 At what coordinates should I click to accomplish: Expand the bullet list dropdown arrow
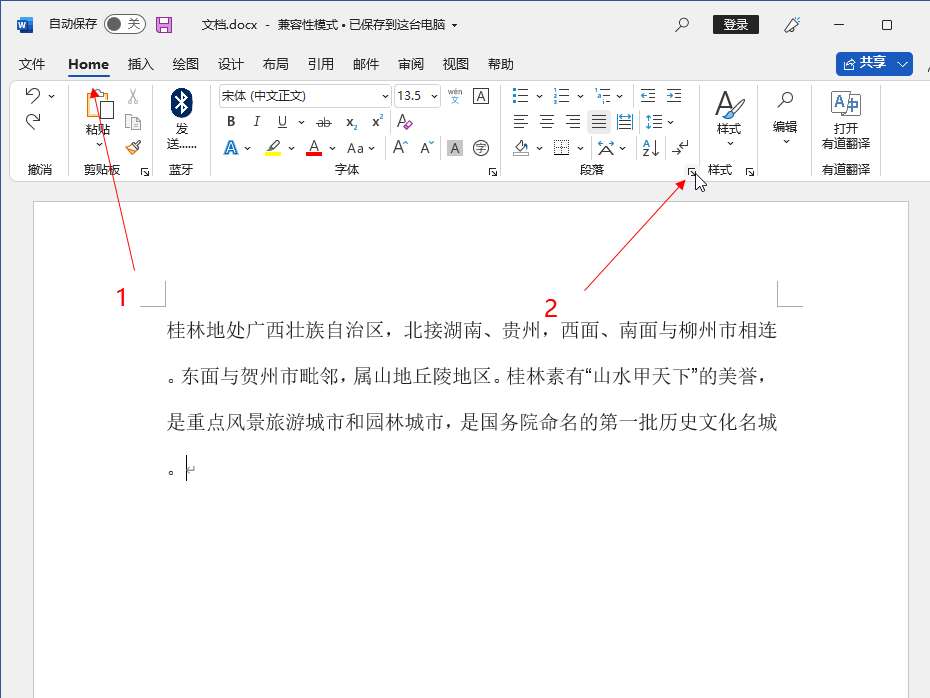[539, 96]
